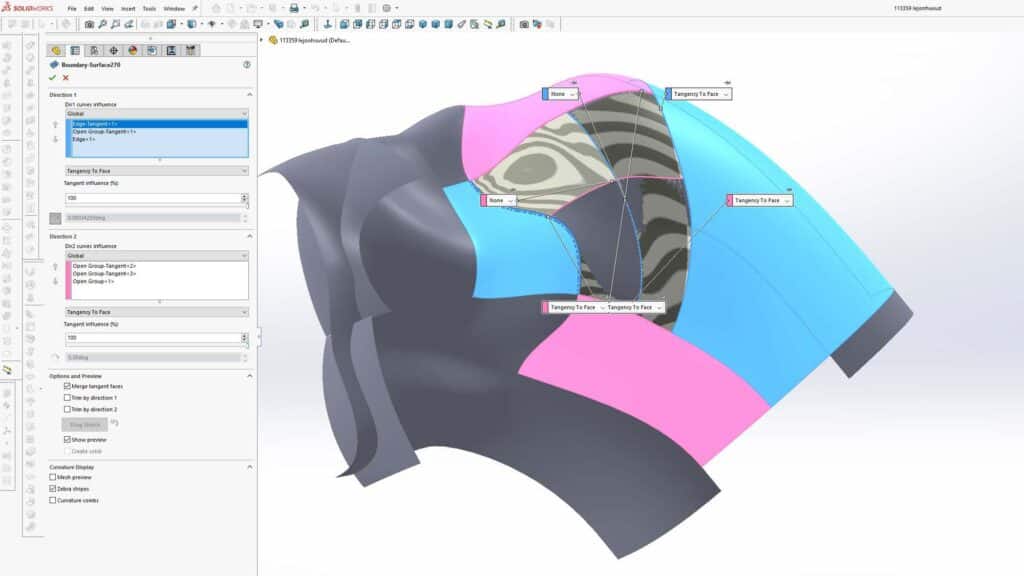Open the PropertyManager help icon
Viewport: 1024px width, 576px height.
[x=246, y=64]
